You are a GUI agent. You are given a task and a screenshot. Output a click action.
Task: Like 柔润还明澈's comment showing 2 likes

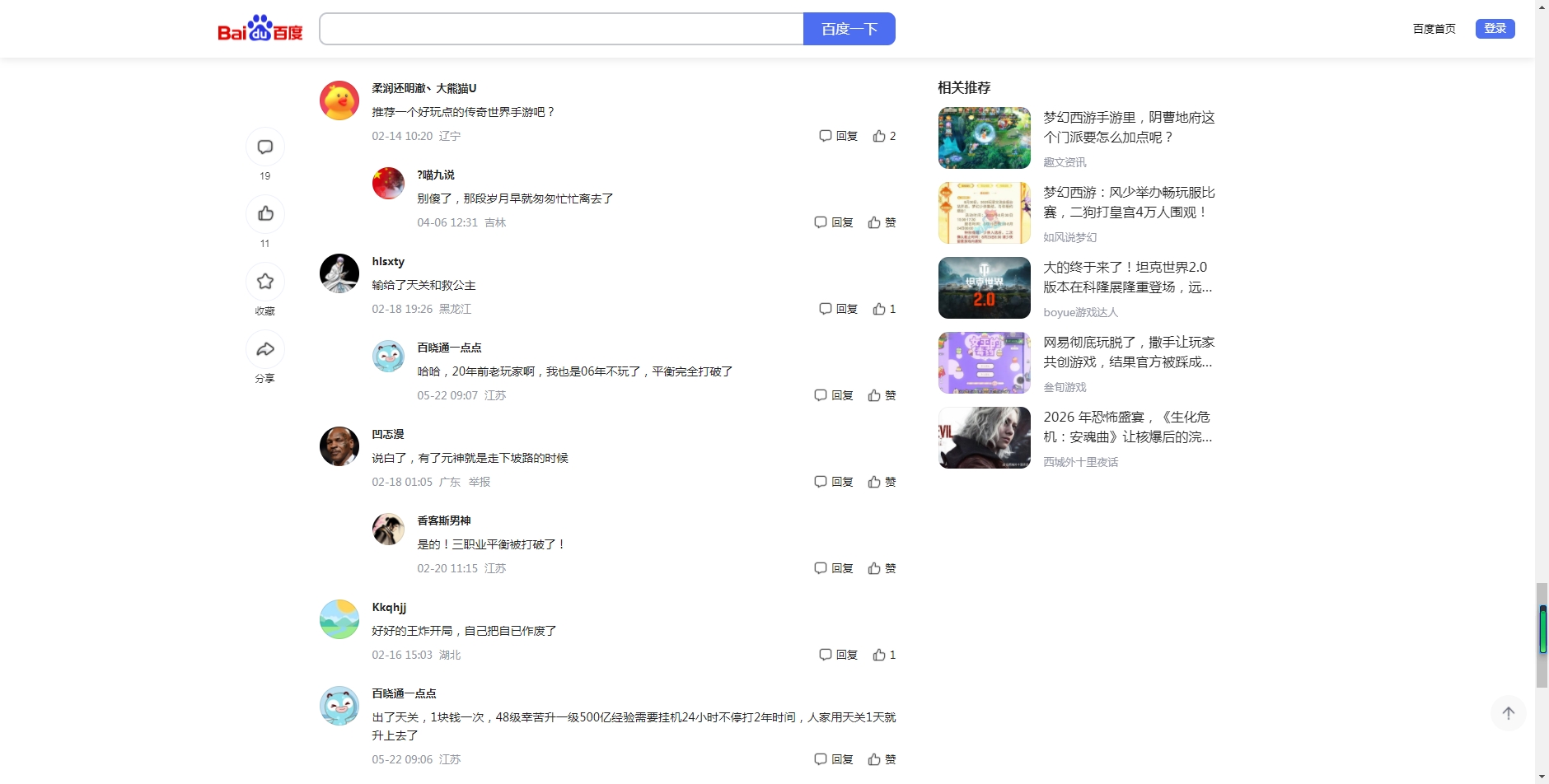coord(880,136)
